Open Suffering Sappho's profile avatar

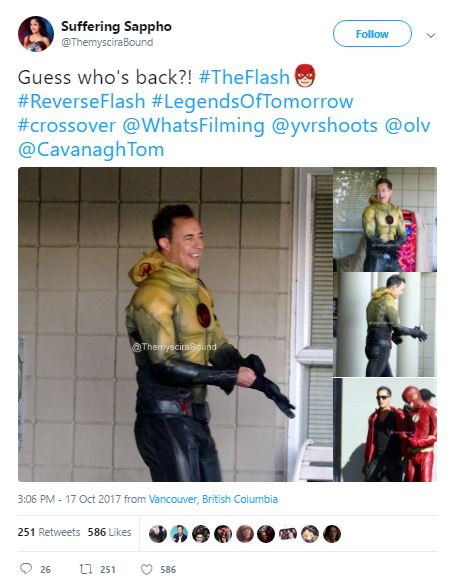point(36,34)
